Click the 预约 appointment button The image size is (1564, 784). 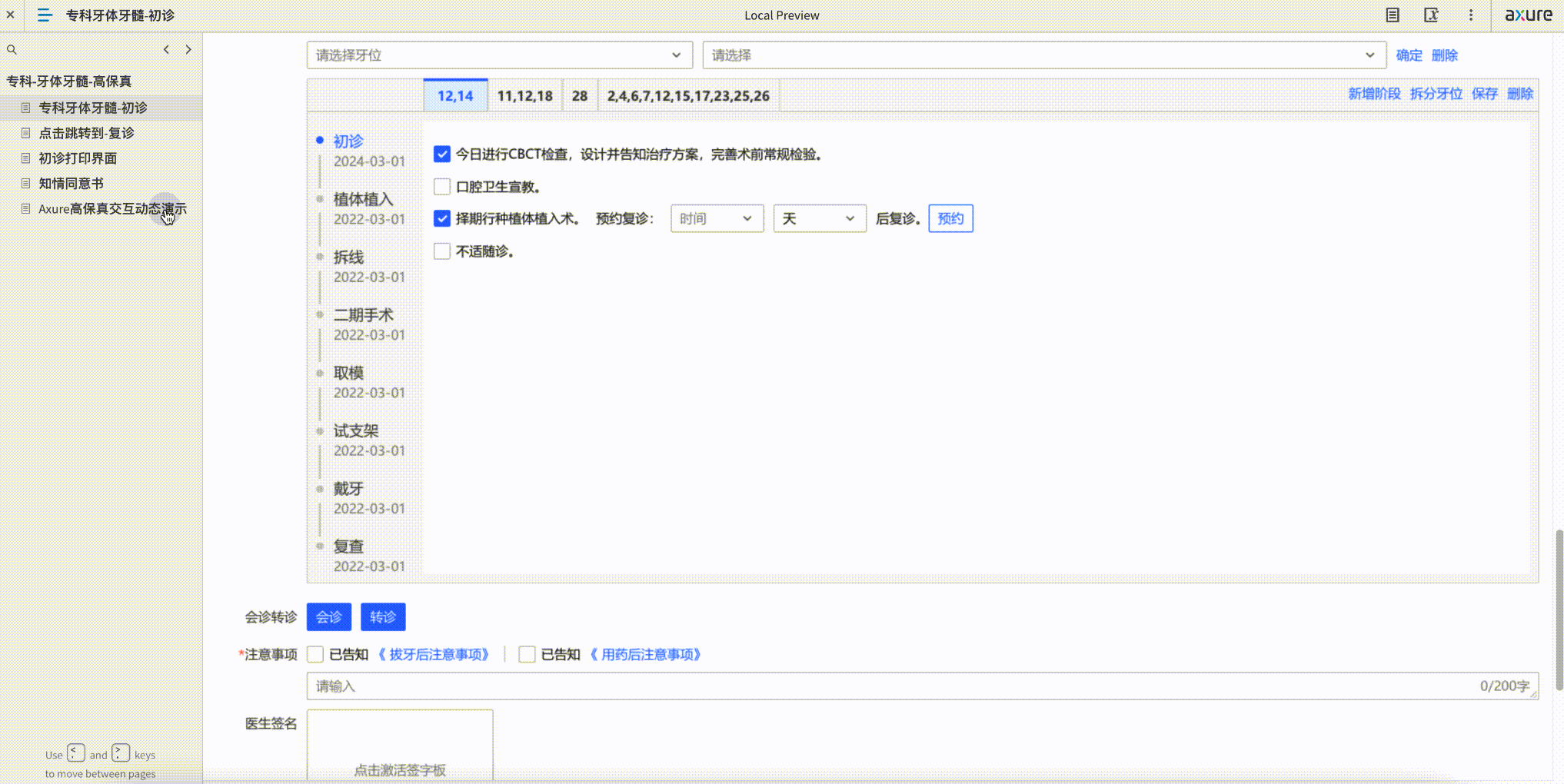pyautogui.click(x=950, y=218)
